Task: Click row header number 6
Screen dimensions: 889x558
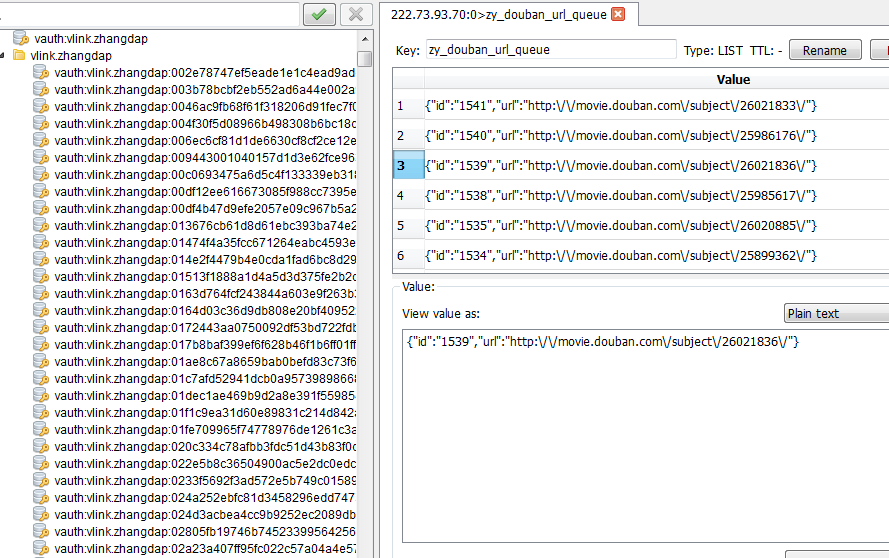Action: coord(408,256)
